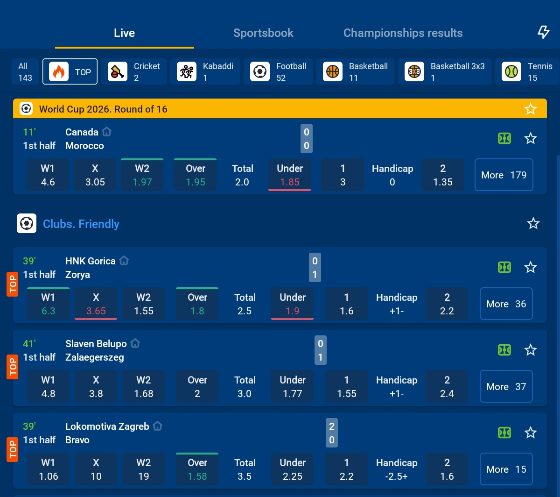Click TOP badge on Slaven Belupo match
The image size is (560, 497).
pos(12,367)
